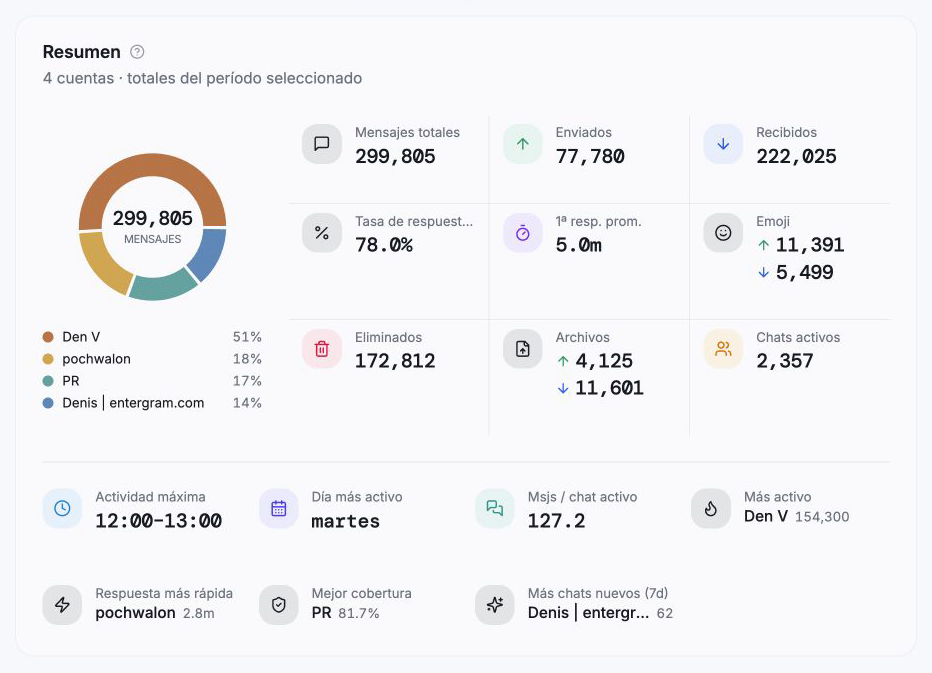Click the 78.0% response rate value
The height and width of the screenshot is (673, 932).
[383, 245]
